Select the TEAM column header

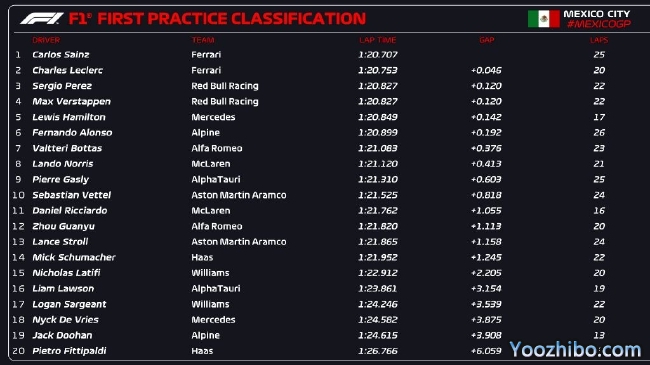203,40
